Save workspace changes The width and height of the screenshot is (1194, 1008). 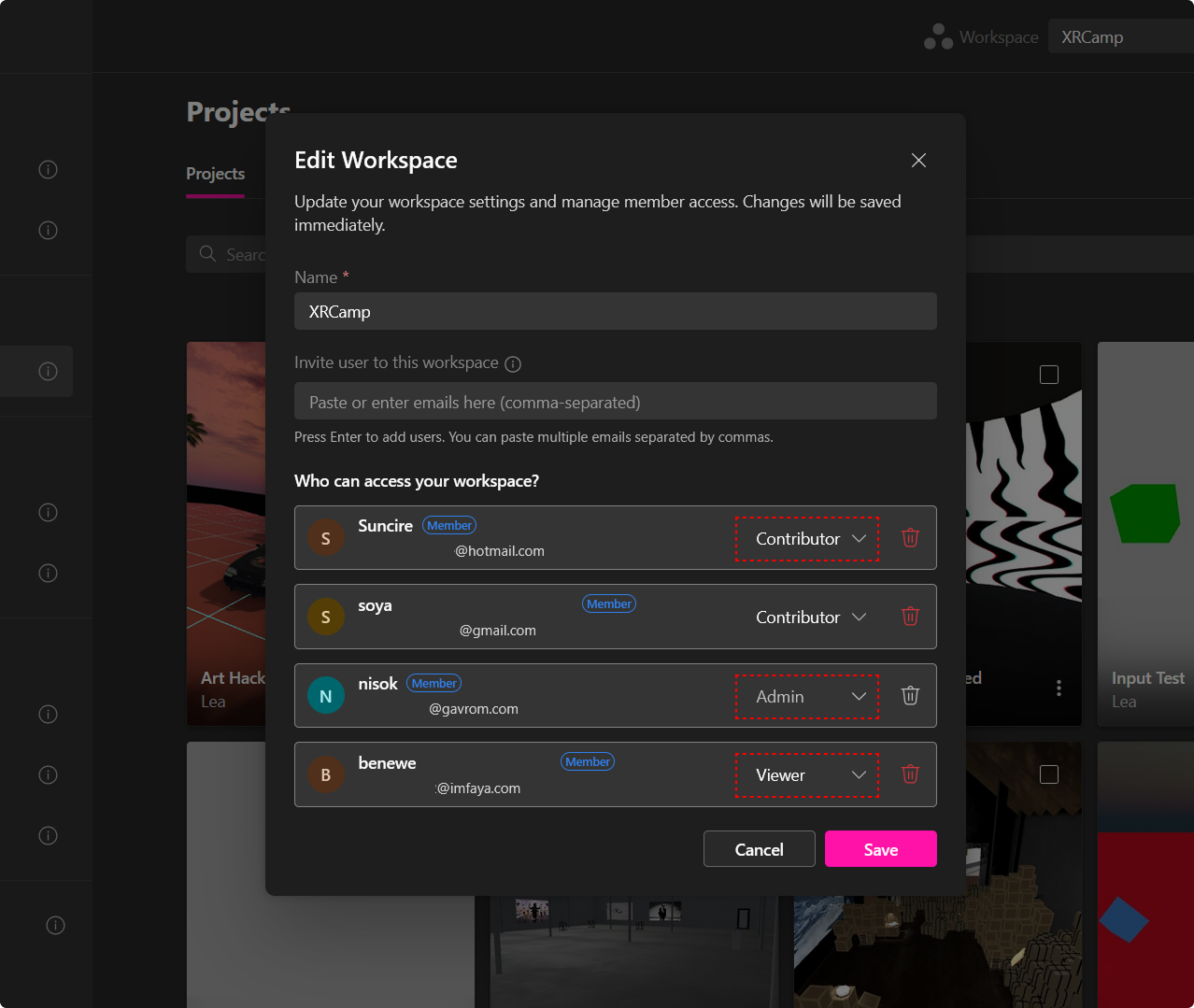click(880, 849)
